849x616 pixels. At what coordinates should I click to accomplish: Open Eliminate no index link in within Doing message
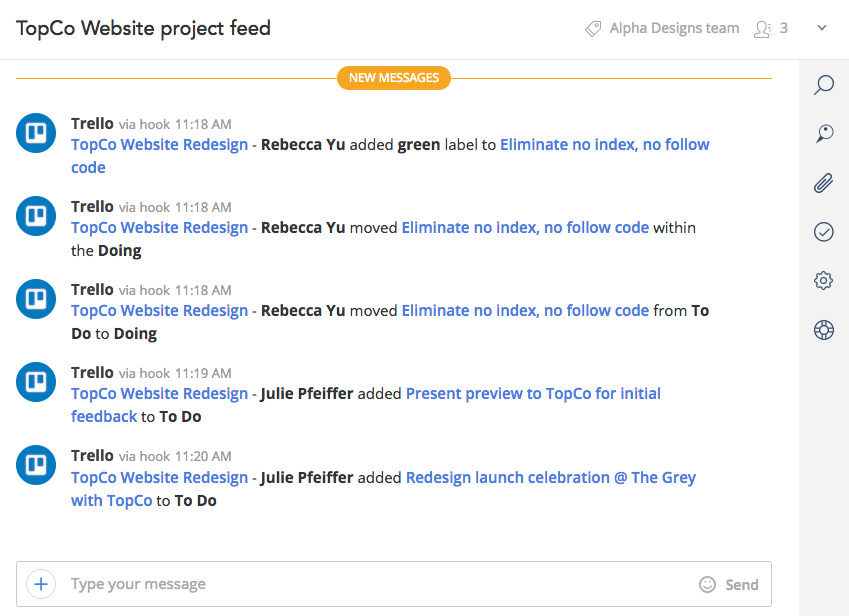(x=525, y=227)
